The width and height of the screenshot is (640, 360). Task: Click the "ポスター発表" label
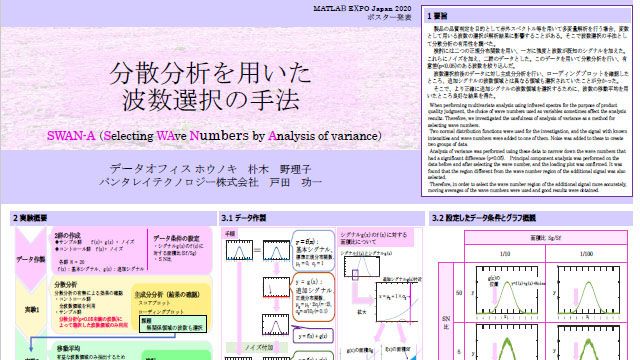[x=389, y=17]
